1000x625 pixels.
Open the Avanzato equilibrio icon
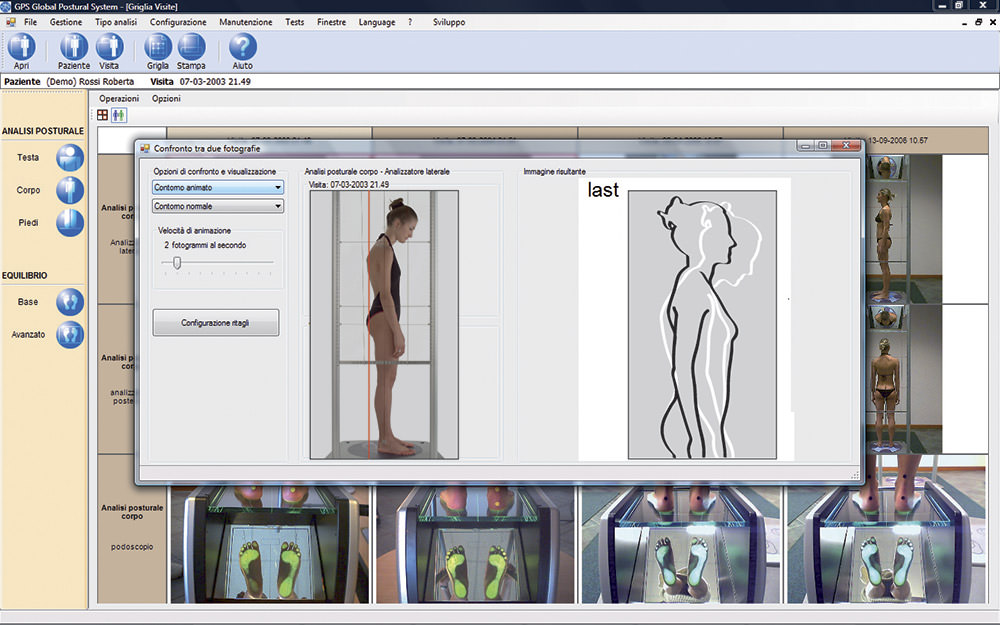click(70, 334)
